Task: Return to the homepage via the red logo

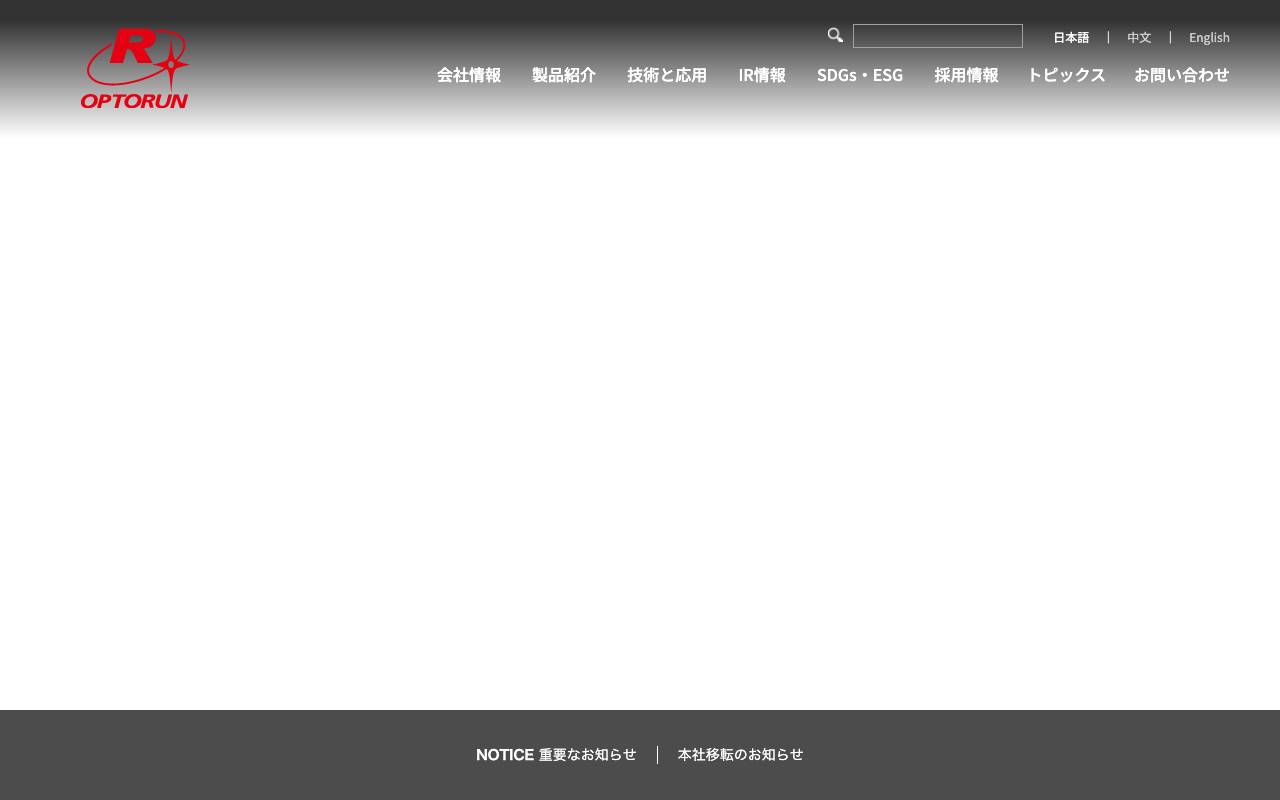Action: [135, 68]
